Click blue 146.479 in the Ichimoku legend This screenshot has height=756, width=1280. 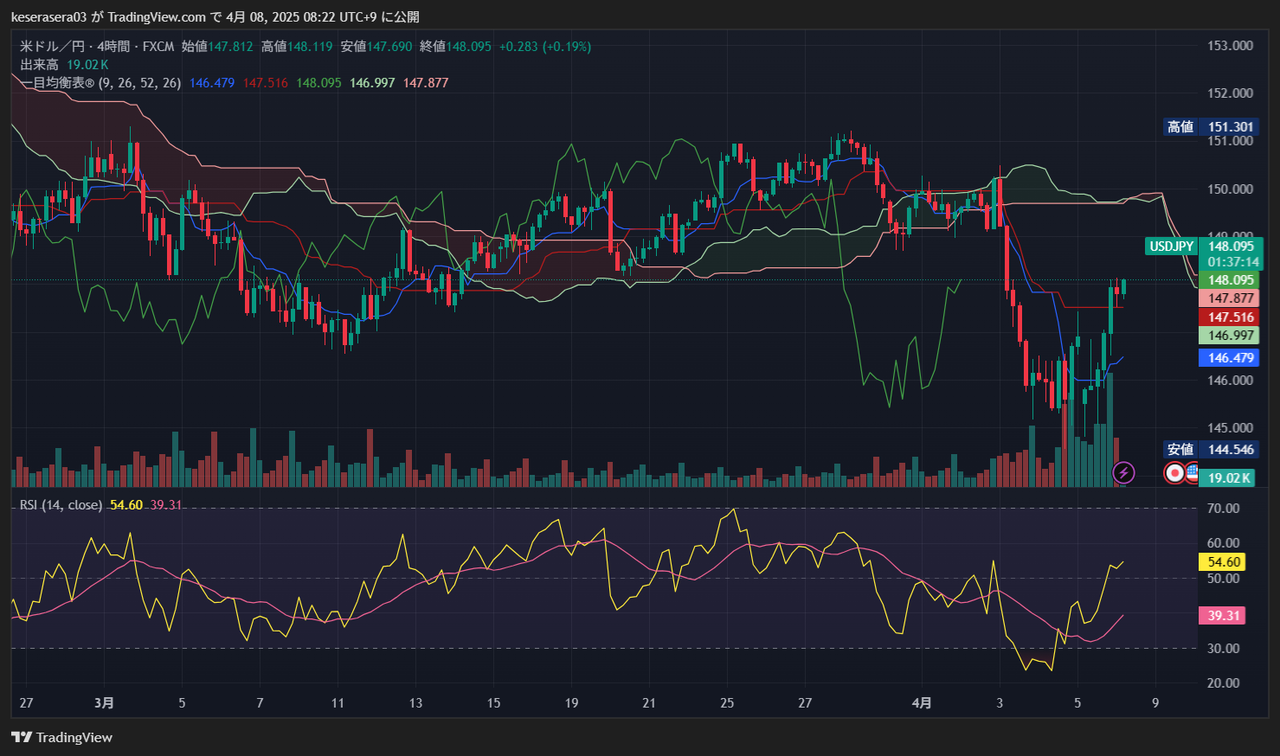point(212,83)
